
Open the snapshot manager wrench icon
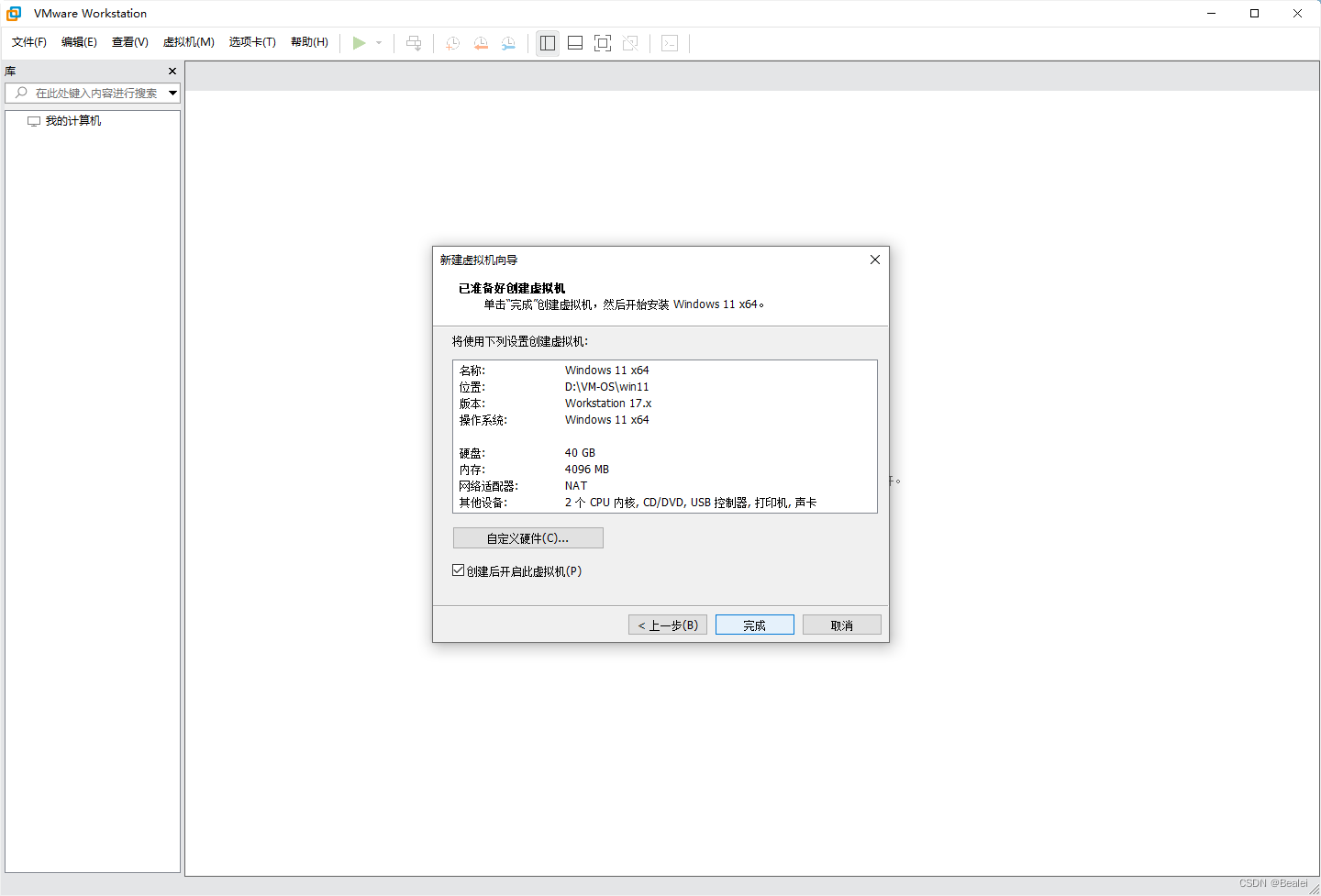508,43
